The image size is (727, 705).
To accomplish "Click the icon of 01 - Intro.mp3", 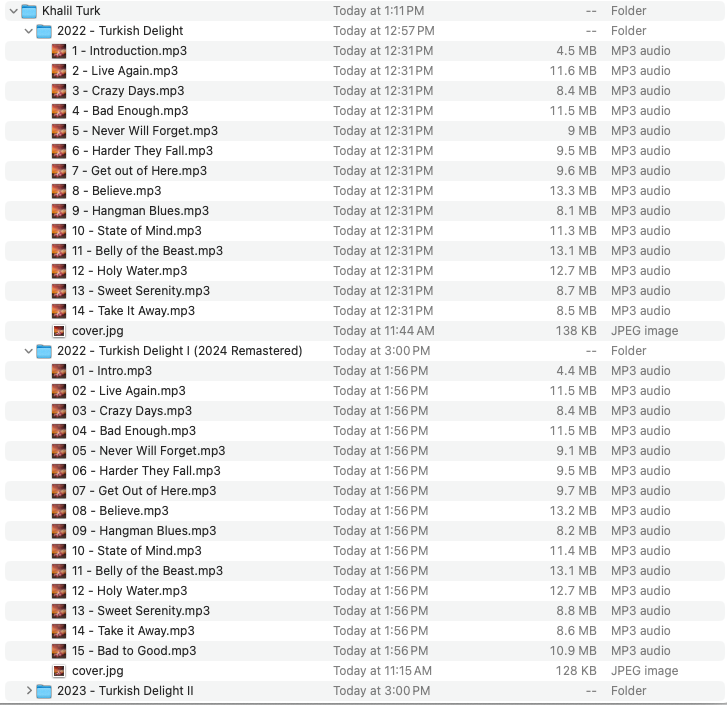I will 59,371.
